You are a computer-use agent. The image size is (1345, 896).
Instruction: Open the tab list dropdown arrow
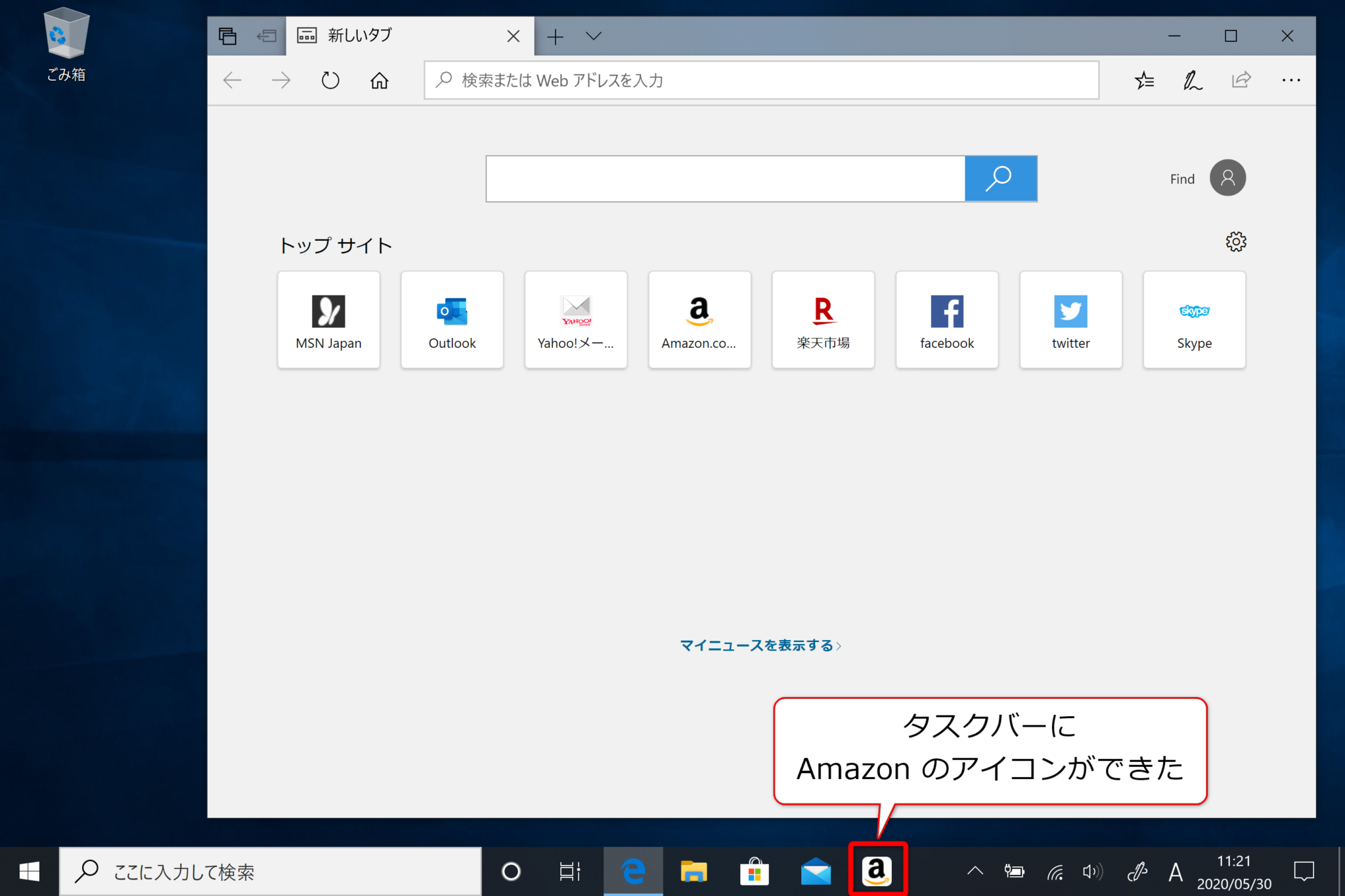pos(593,36)
